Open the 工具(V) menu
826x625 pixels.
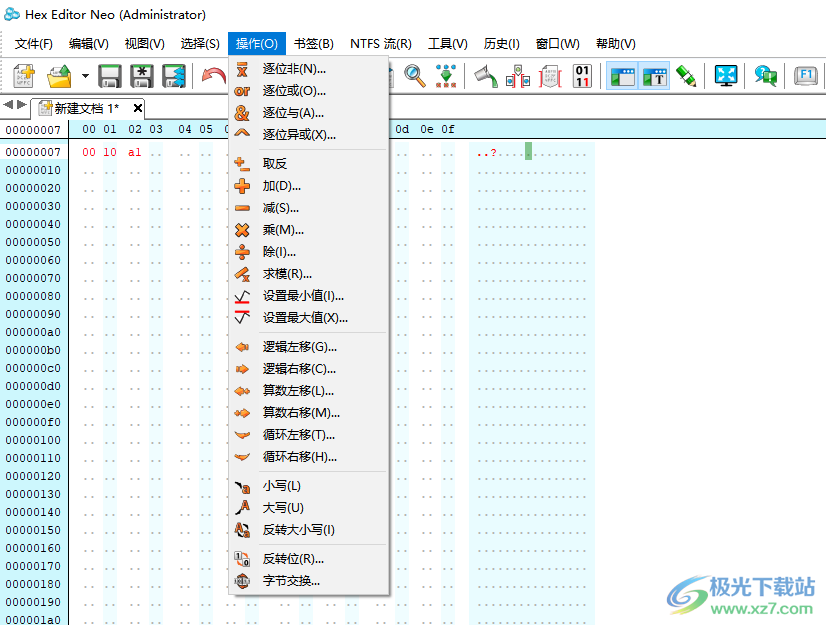(447, 44)
